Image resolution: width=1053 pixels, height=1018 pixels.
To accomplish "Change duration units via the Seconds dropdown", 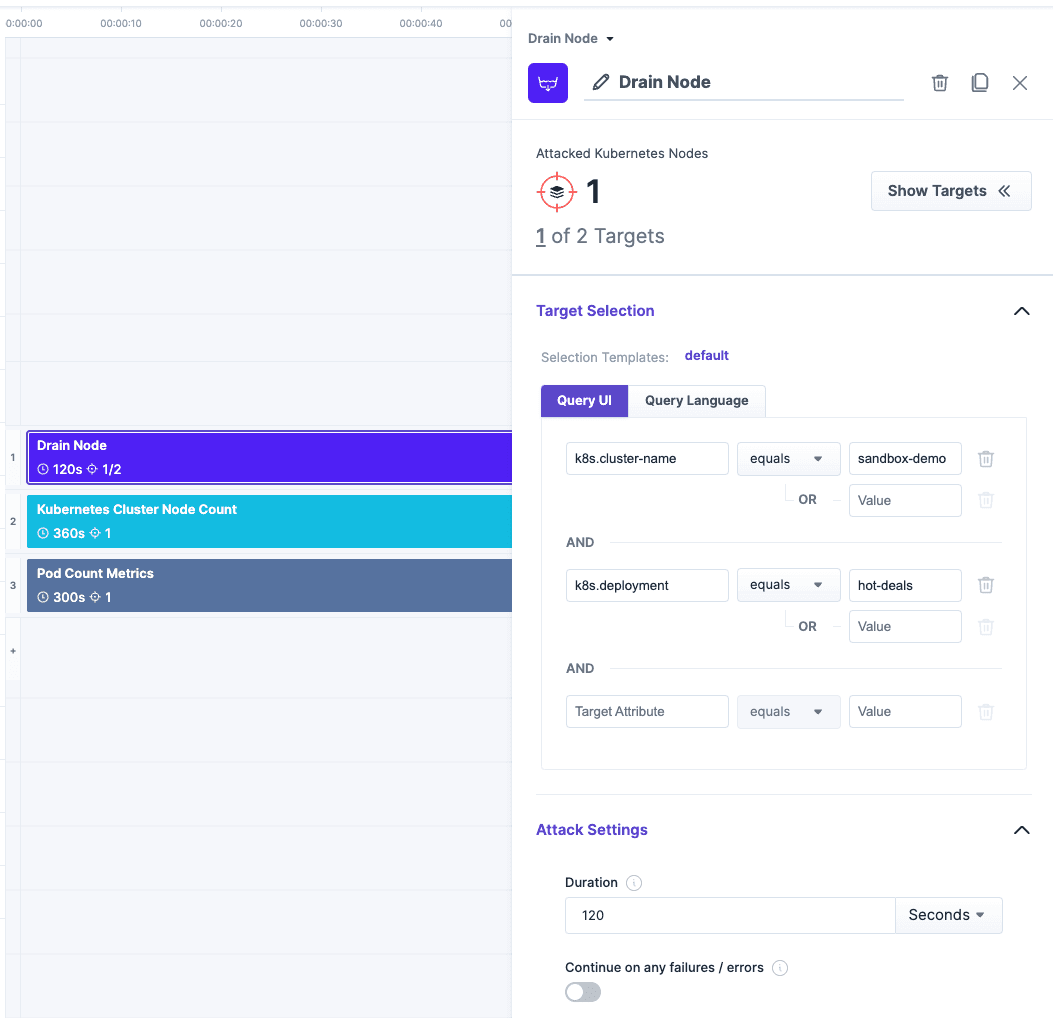I will [x=947, y=914].
